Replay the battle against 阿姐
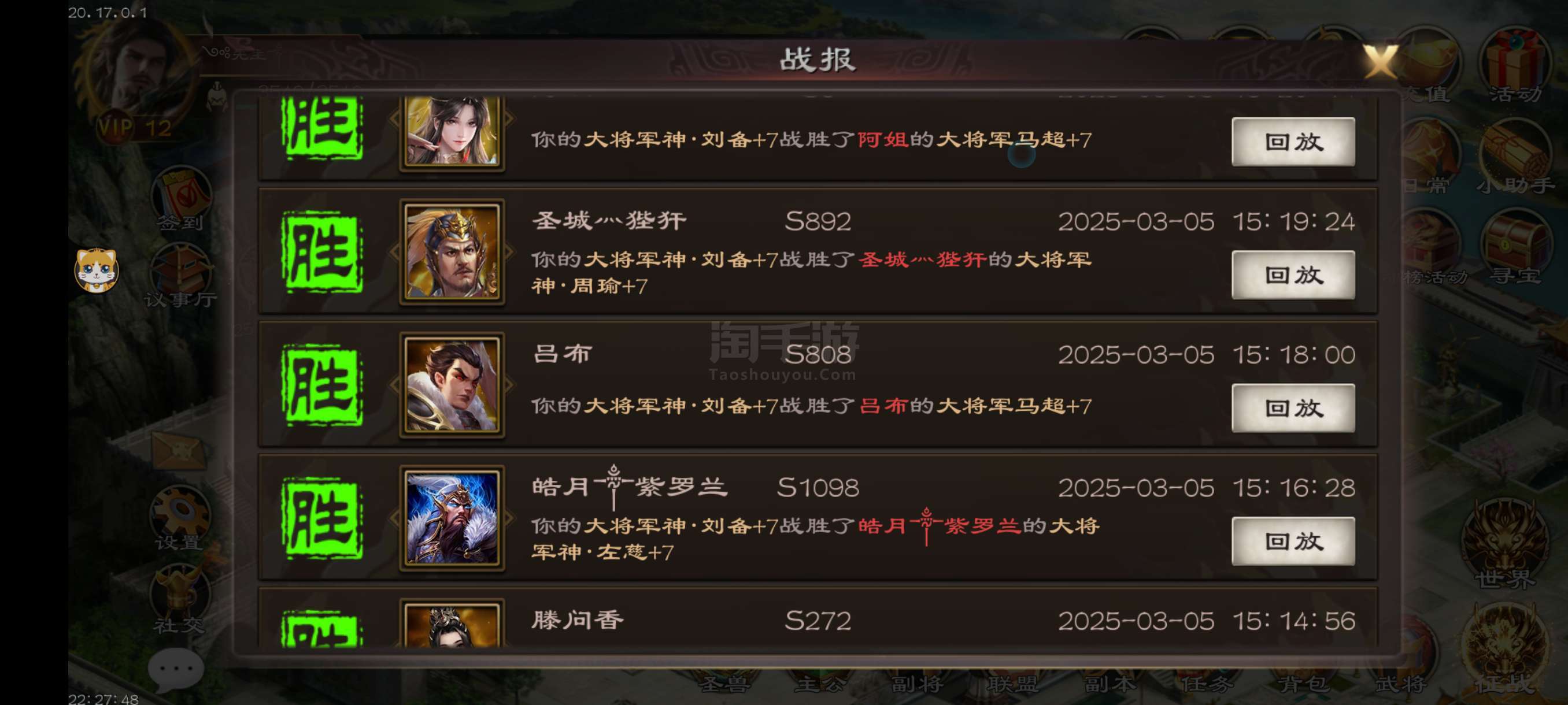 [x=1293, y=142]
